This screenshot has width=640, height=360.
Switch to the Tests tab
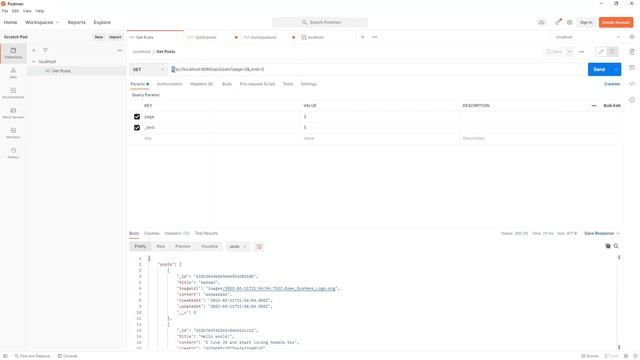tap(288, 84)
